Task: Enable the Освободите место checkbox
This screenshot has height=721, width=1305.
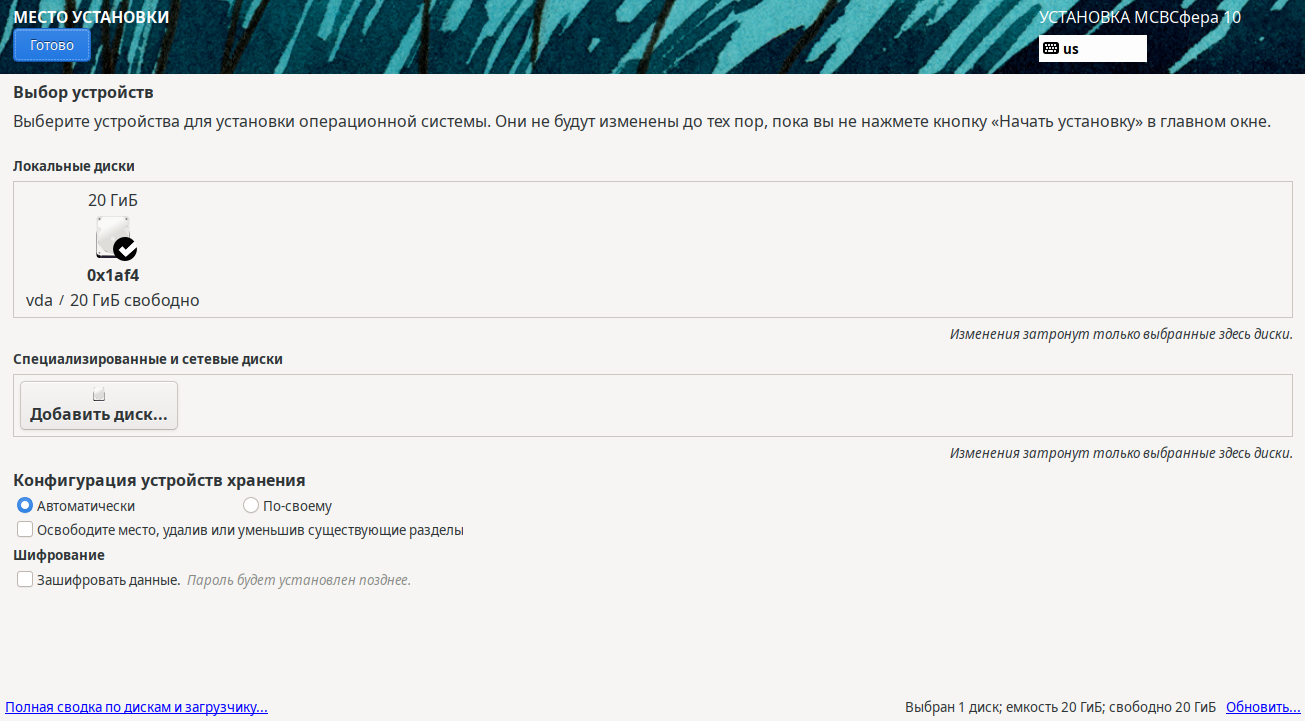Action: point(25,530)
